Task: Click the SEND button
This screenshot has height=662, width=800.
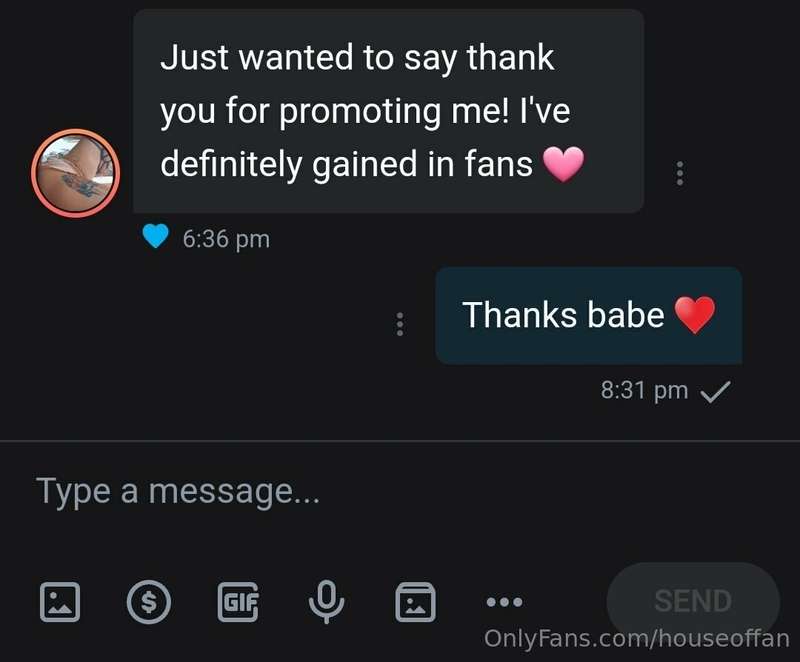Action: click(x=693, y=600)
